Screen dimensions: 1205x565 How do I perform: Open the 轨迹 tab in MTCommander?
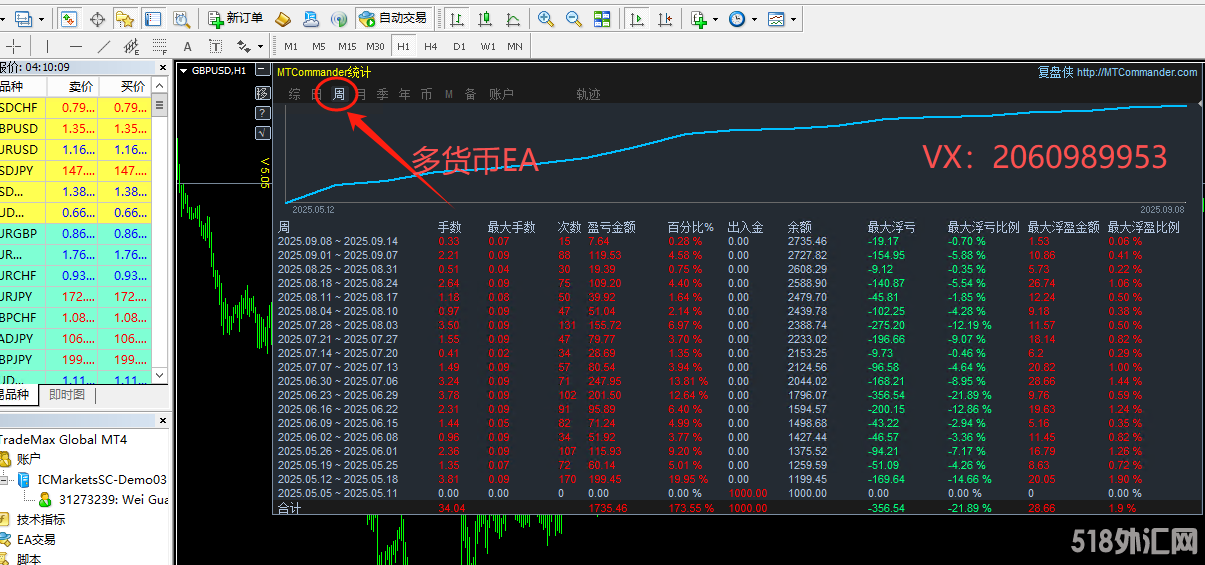(588, 94)
